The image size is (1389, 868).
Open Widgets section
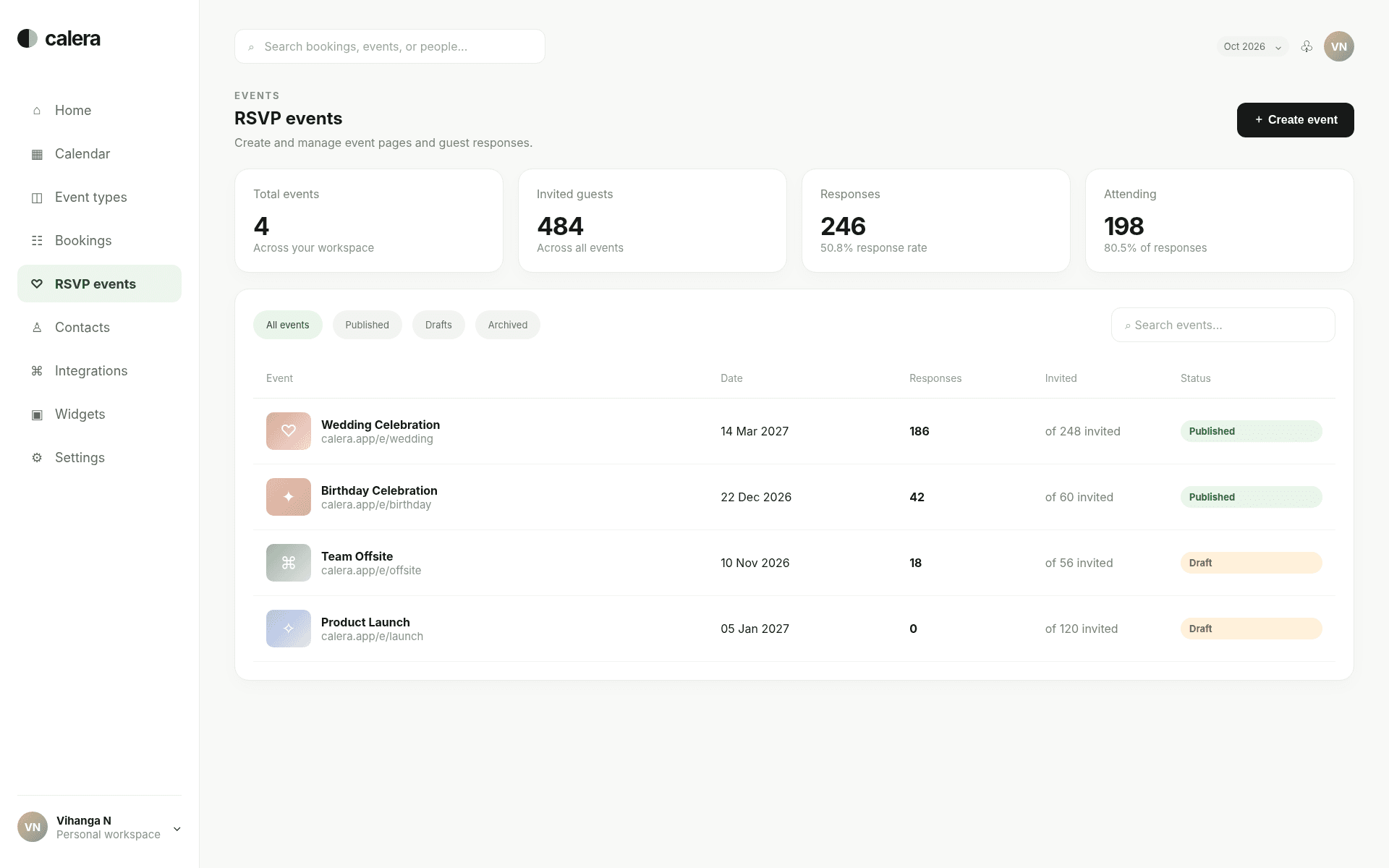[99, 414]
